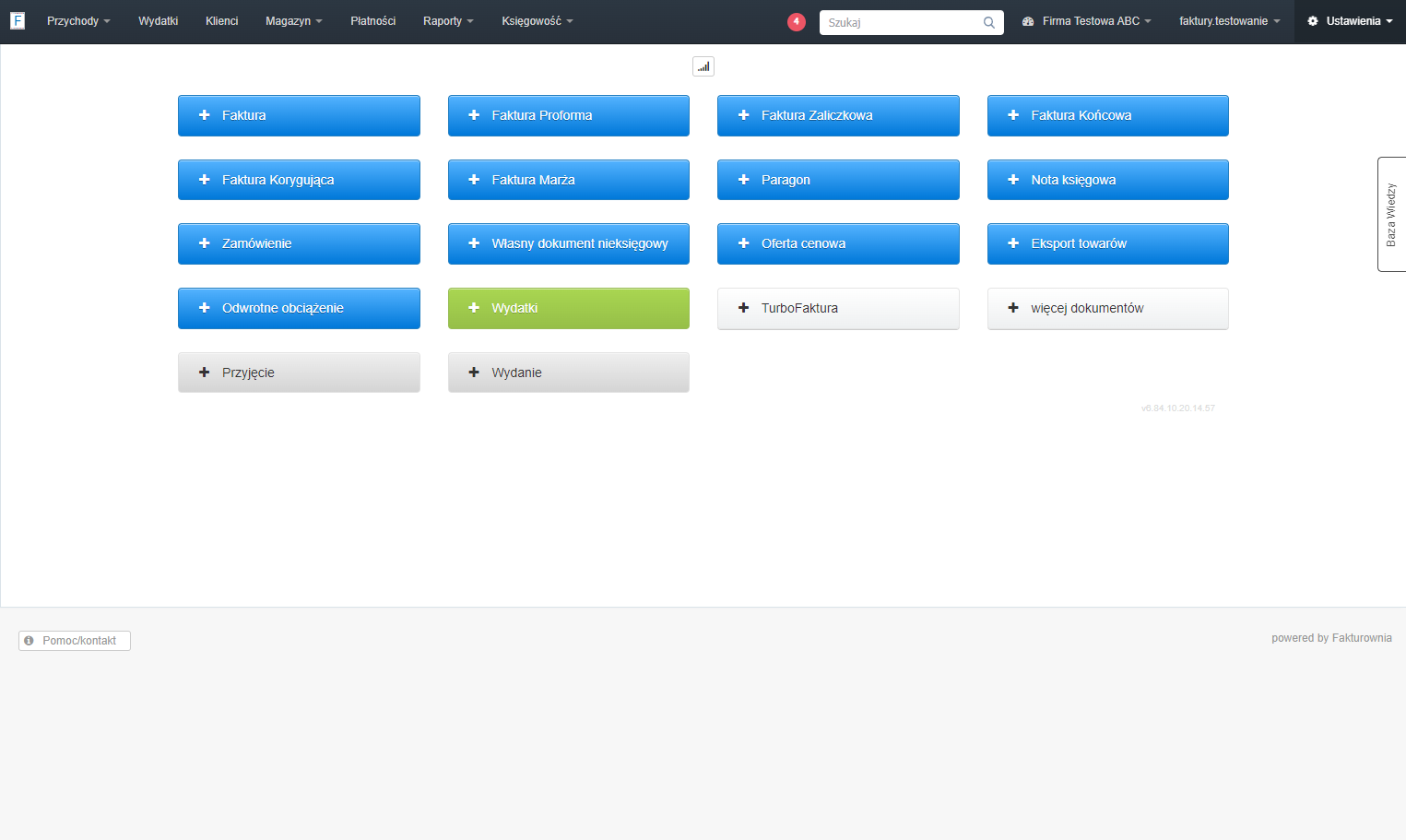Viewport: 1406px width, 840px height.
Task: Click the info icon in Pomoc/kontakt
Action: (x=29, y=640)
